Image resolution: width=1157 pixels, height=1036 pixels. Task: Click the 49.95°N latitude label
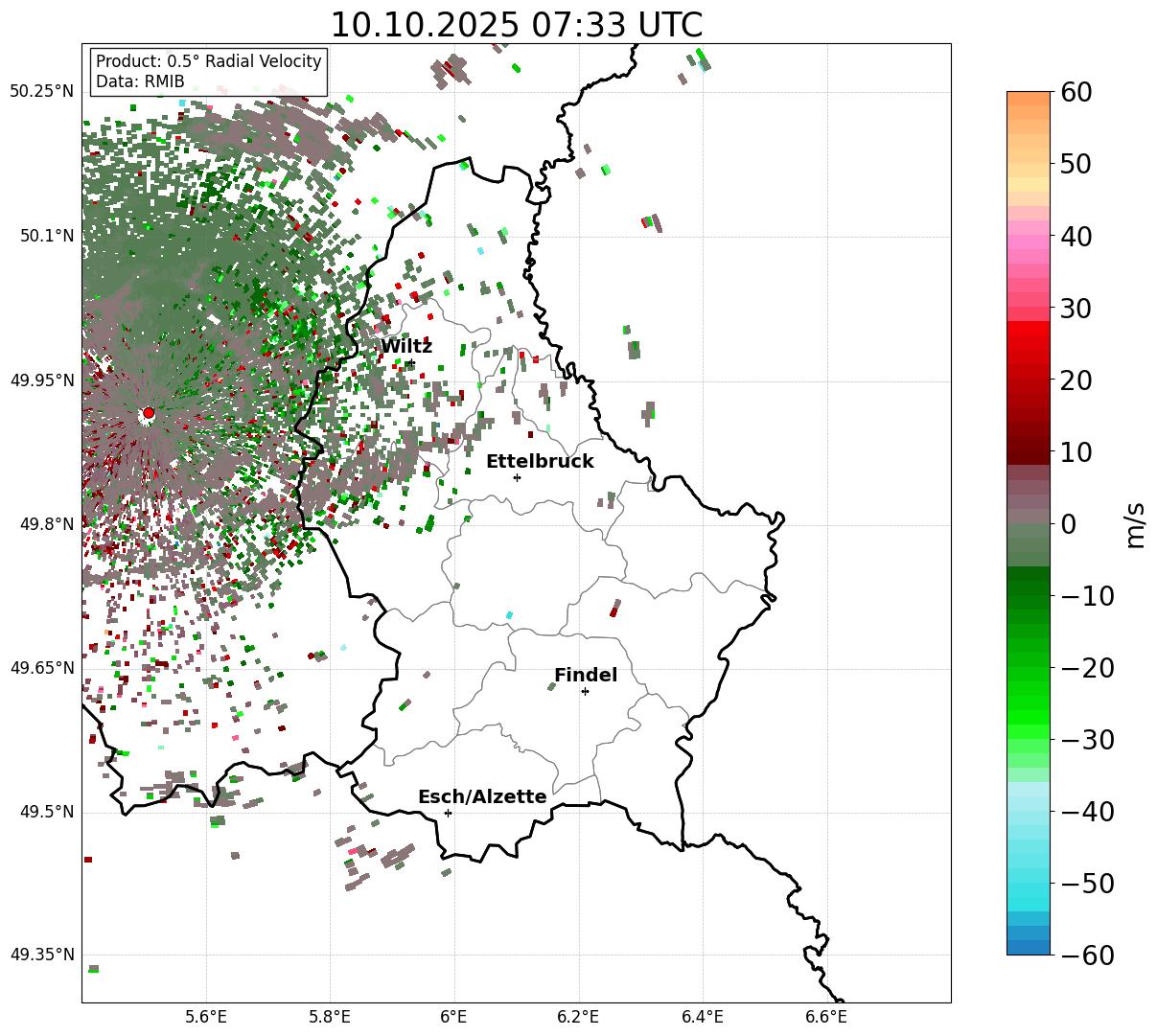pos(42,380)
